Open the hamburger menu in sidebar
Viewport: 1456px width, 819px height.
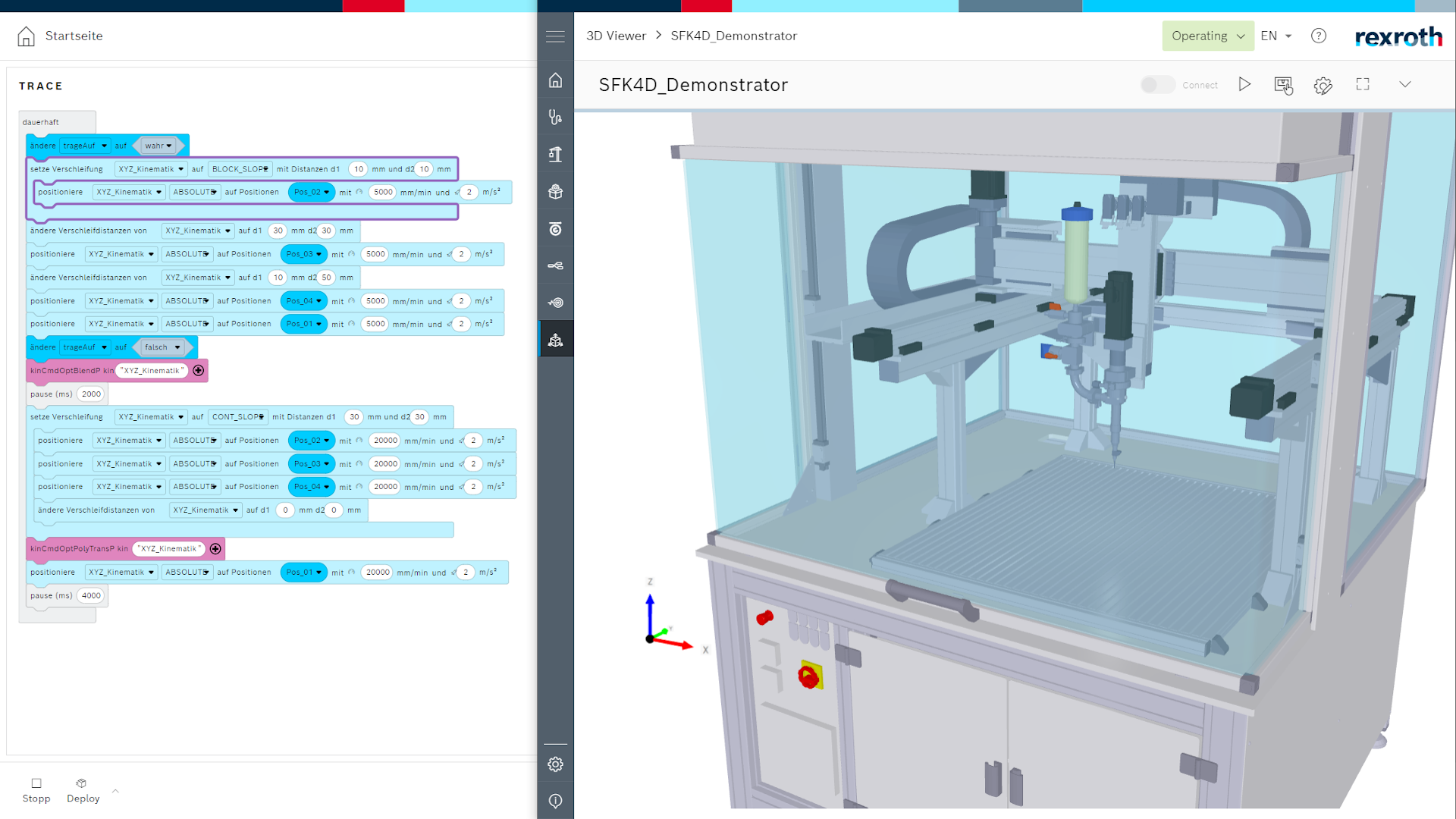click(x=555, y=36)
